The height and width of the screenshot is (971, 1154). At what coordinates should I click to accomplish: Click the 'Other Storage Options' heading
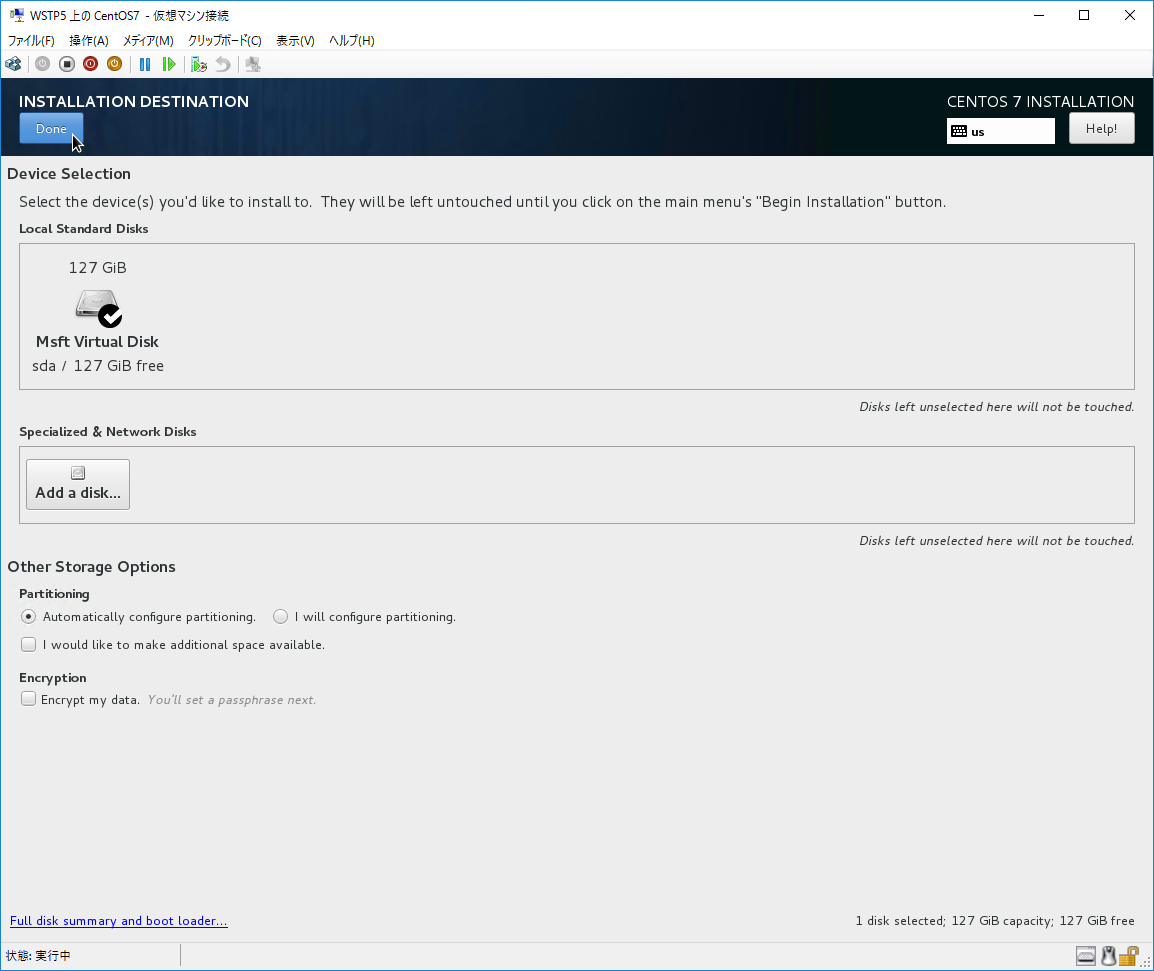tap(91, 567)
